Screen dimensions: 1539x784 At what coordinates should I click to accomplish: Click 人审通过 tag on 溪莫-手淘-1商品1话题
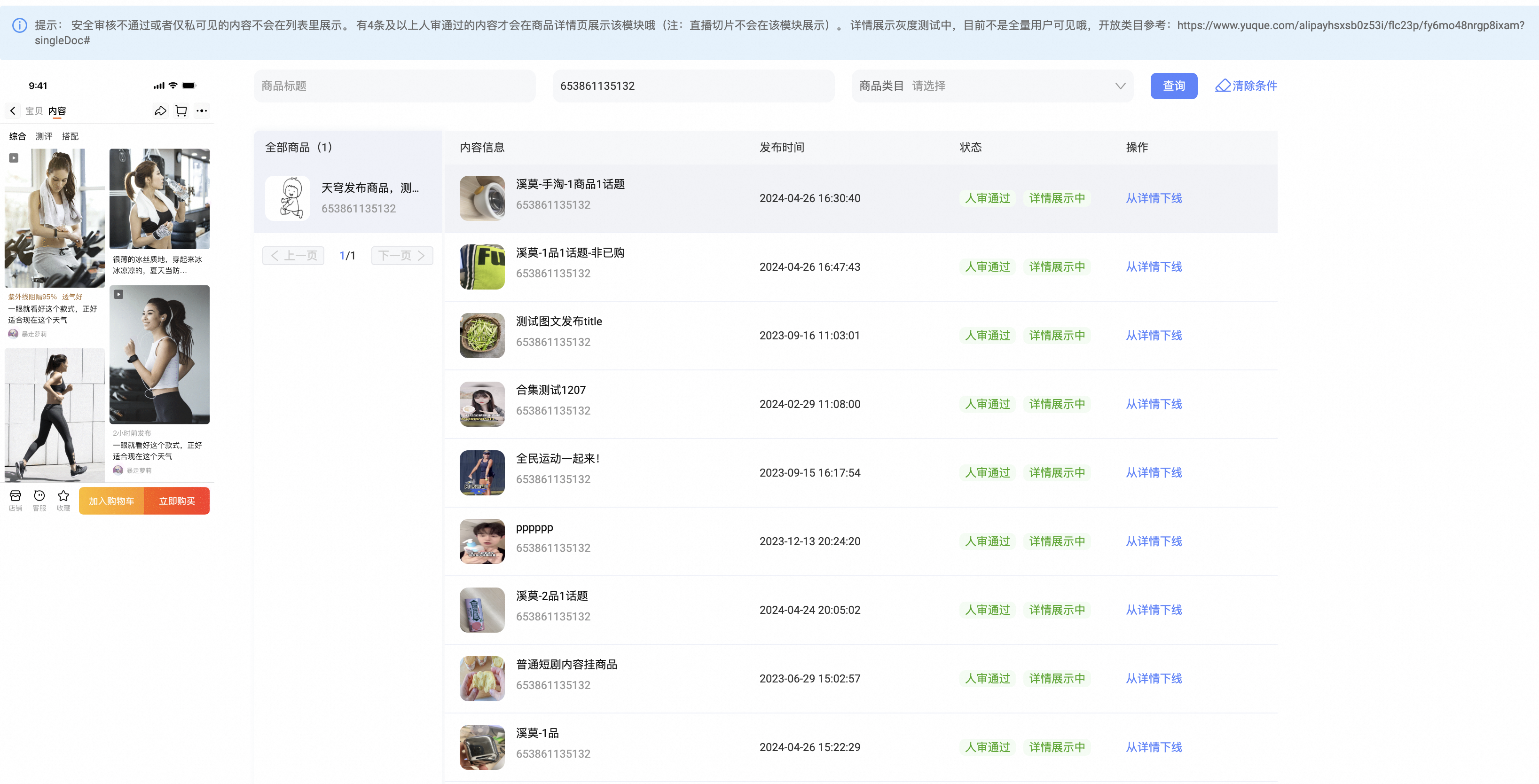(x=988, y=198)
